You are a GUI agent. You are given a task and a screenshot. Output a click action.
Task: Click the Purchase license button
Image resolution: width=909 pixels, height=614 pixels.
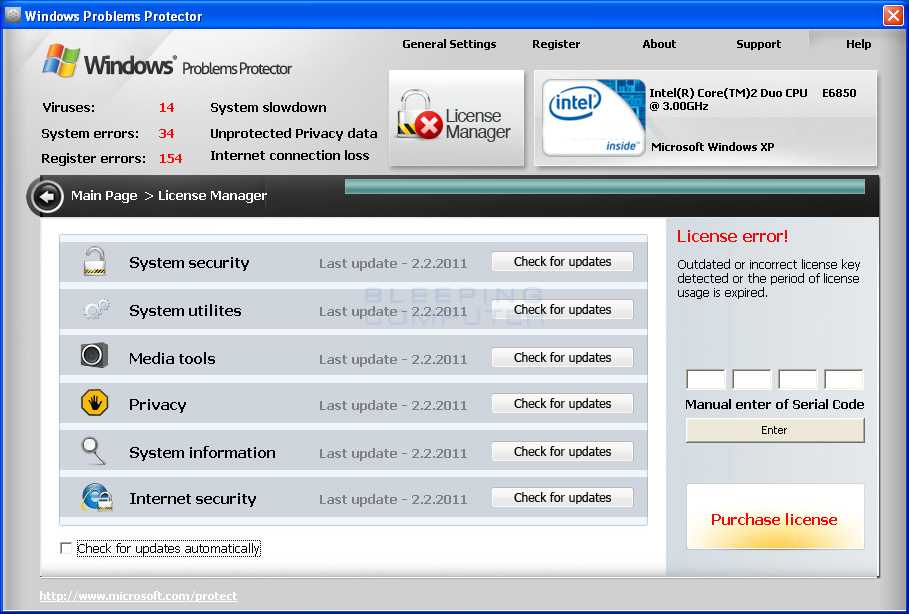coord(774,519)
